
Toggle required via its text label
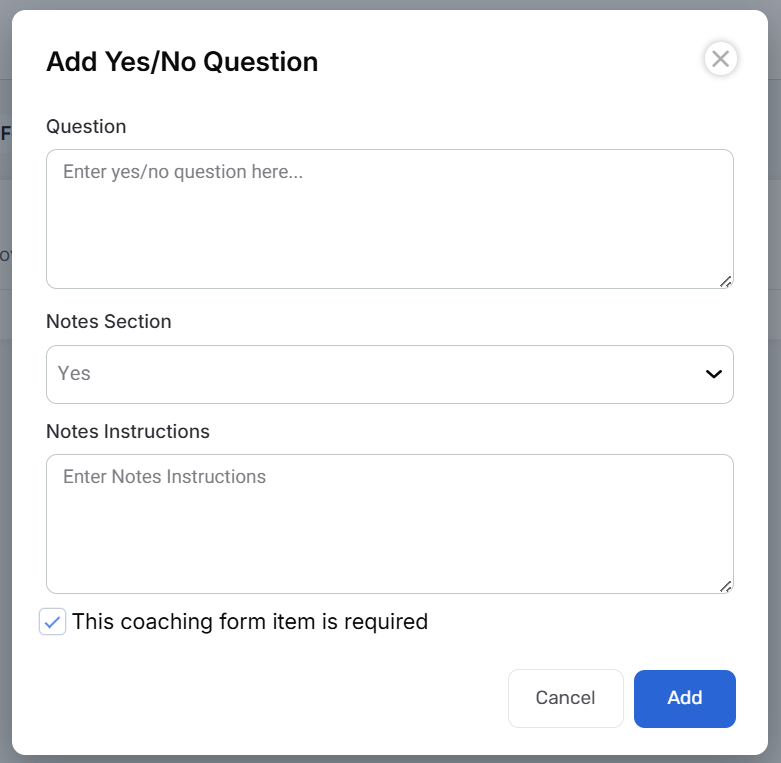click(249, 622)
